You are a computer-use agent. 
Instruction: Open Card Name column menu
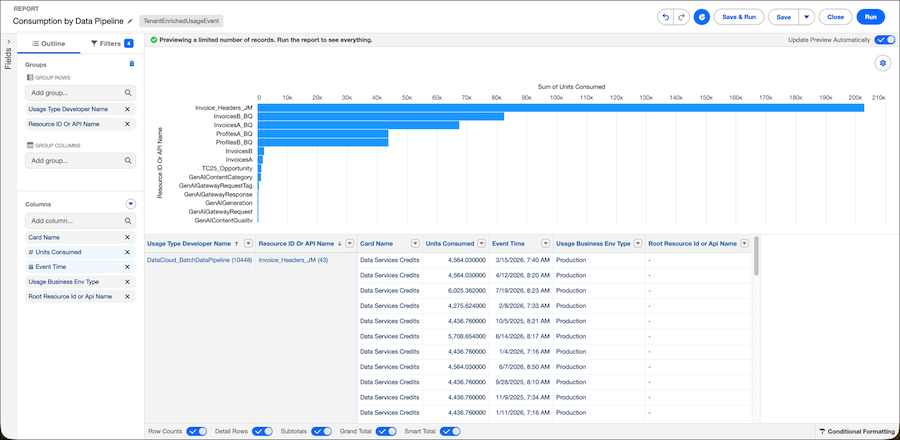[x=415, y=244]
